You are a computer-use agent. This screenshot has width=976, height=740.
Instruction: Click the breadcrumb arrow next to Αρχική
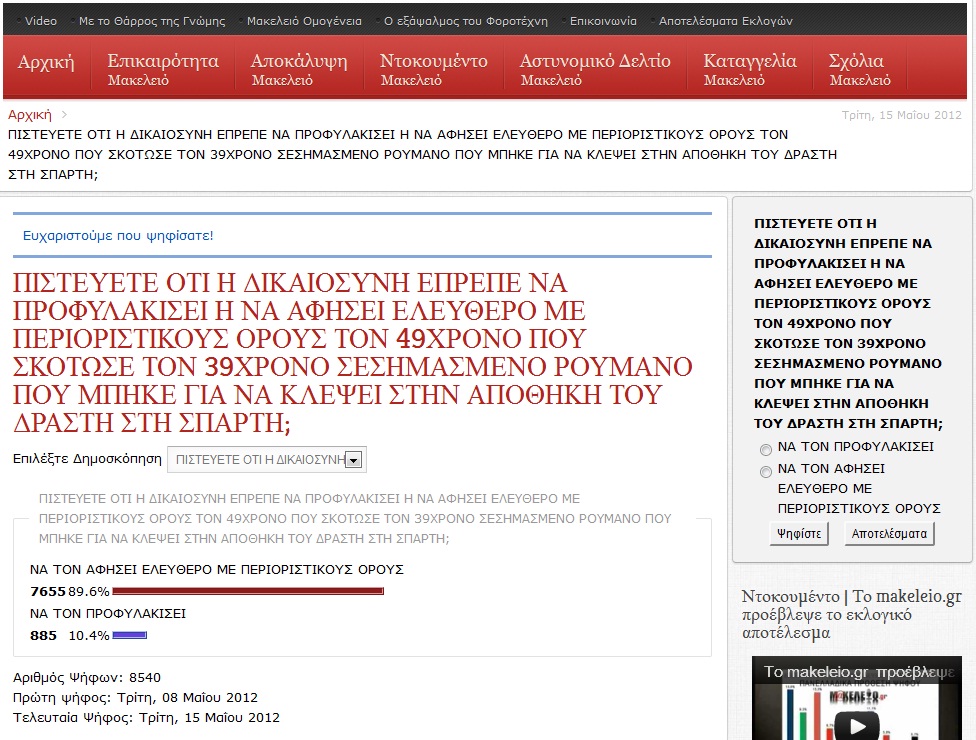[64, 115]
